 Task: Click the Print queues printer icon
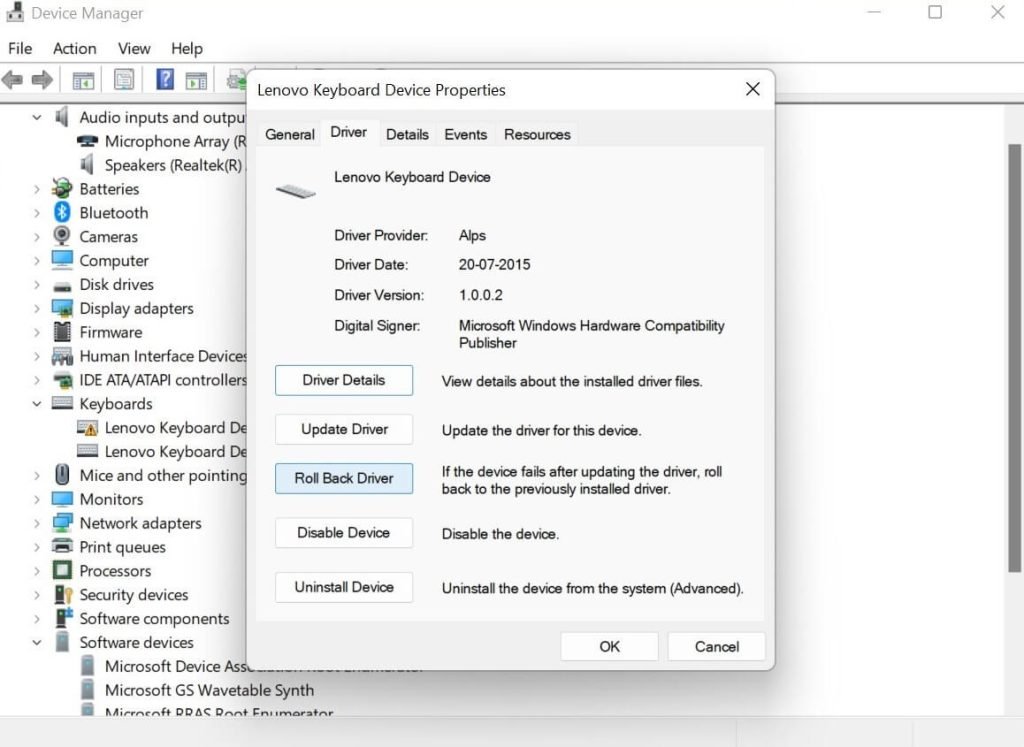tap(62, 547)
